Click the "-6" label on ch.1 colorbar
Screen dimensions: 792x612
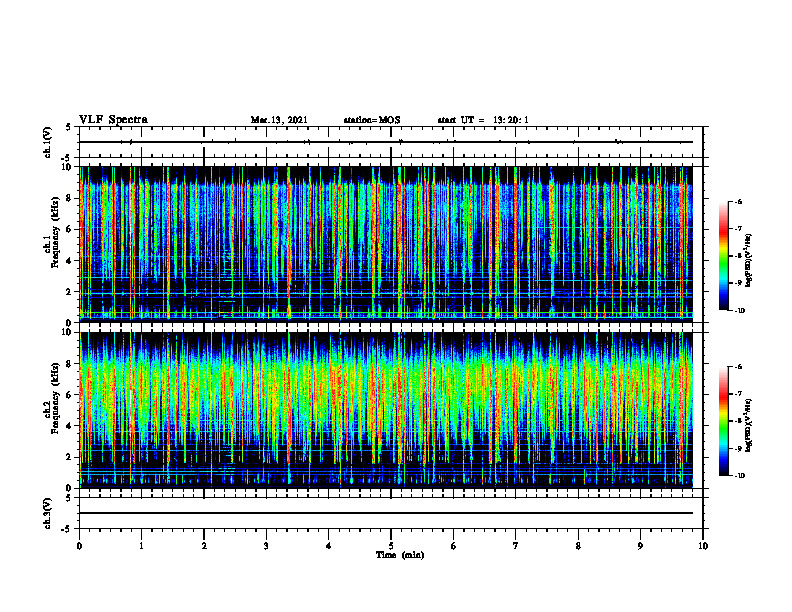tap(737, 202)
